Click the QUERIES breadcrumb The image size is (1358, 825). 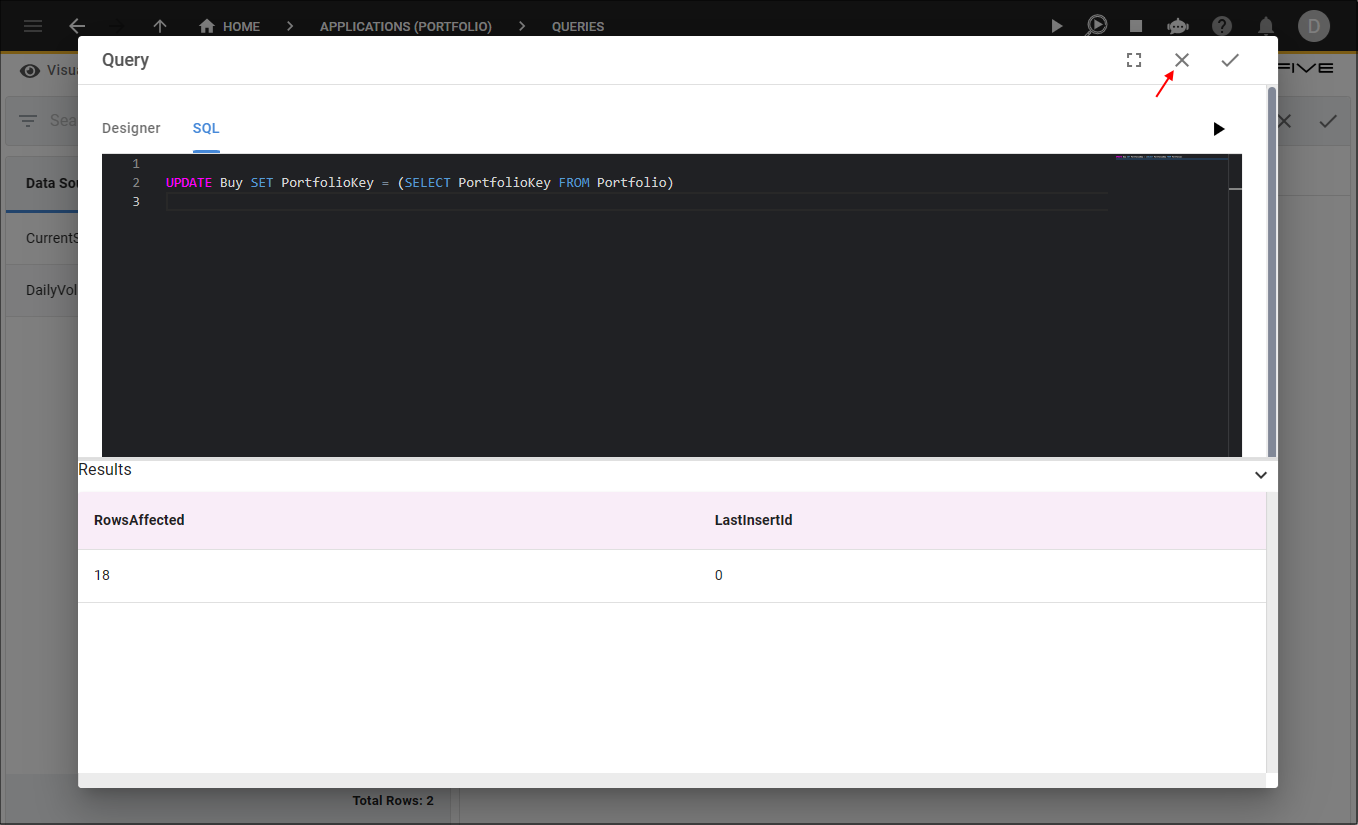coord(578,27)
